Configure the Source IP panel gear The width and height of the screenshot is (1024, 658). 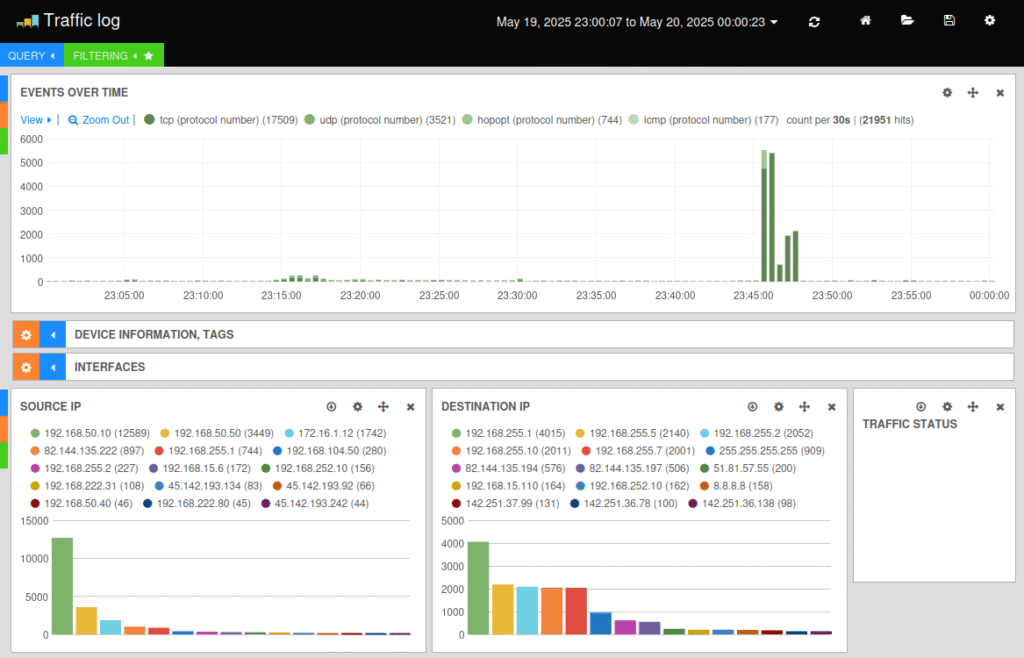(357, 407)
